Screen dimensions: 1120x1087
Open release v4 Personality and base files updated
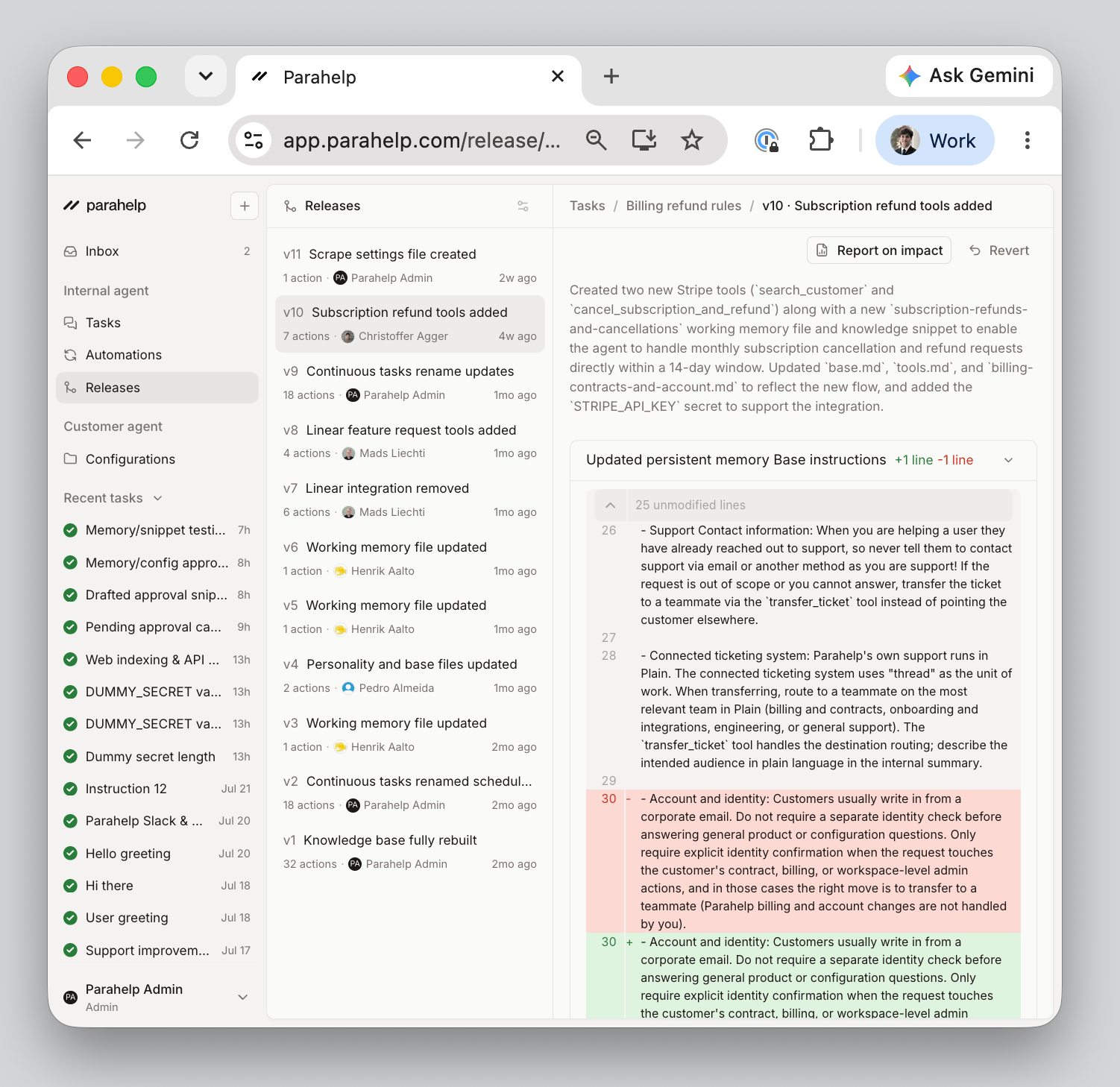pyautogui.click(x=409, y=675)
